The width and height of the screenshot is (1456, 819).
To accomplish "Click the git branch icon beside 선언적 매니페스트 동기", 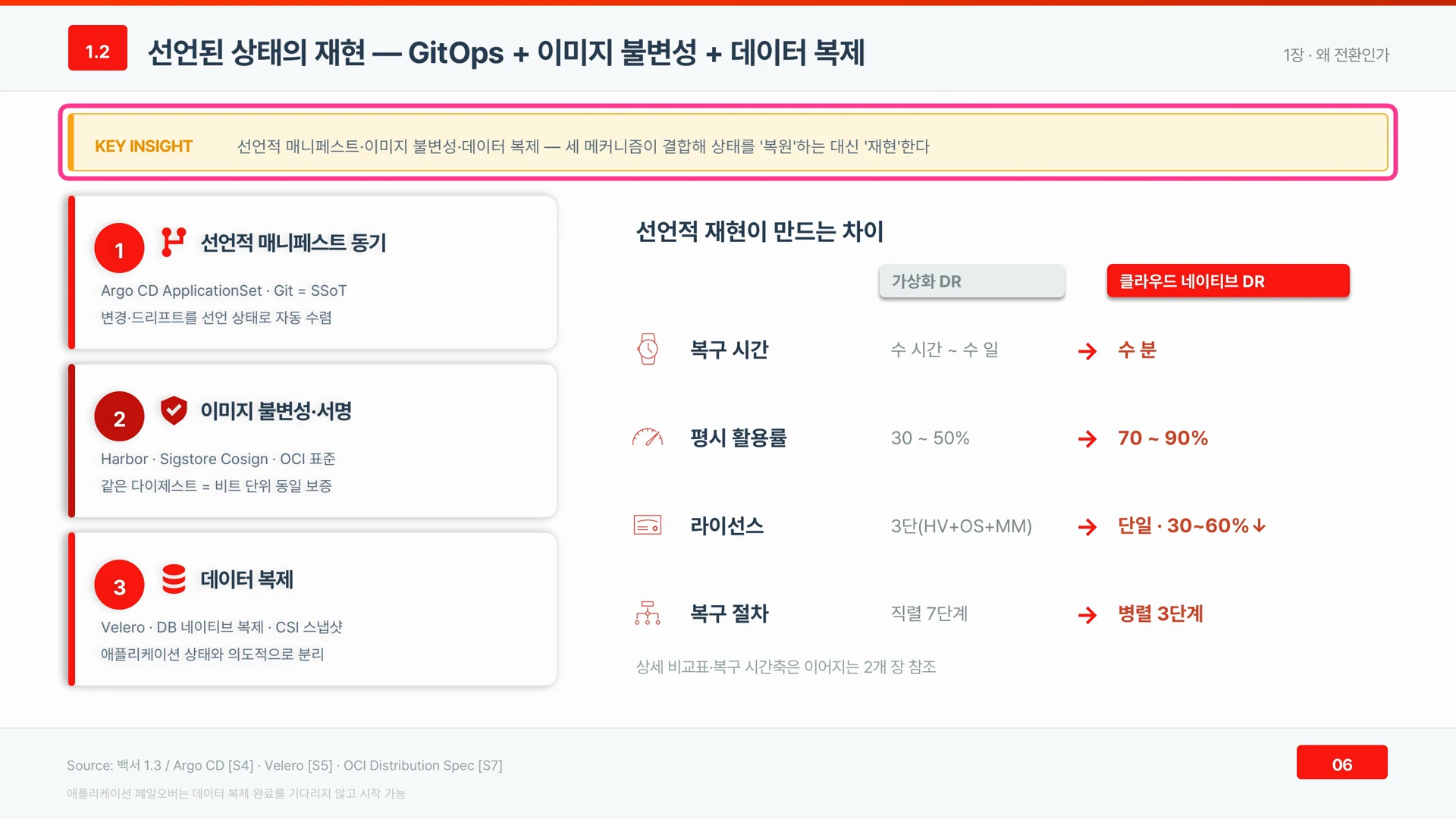I will click(174, 242).
